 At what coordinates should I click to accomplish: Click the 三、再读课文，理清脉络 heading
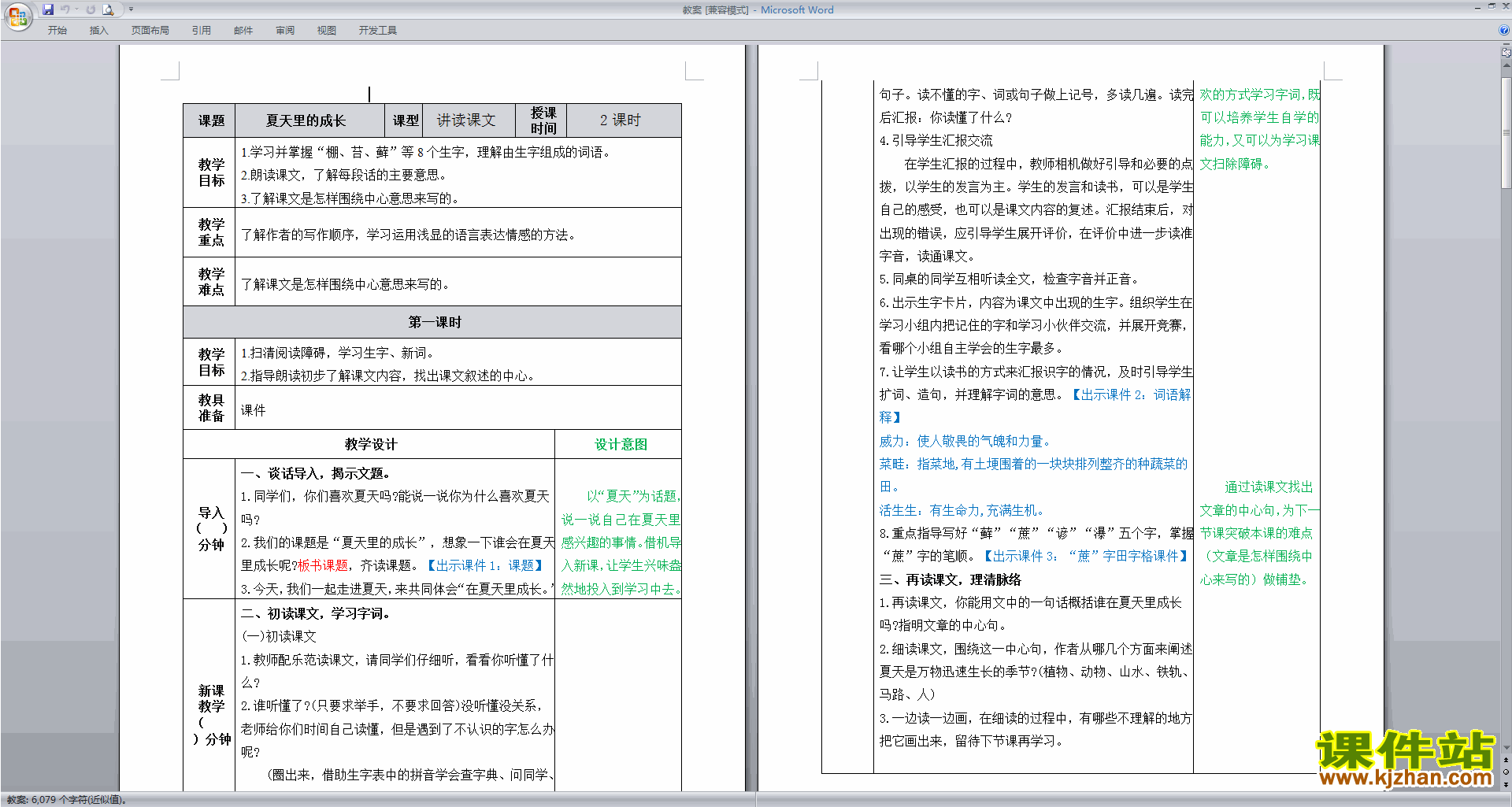(951, 579)
